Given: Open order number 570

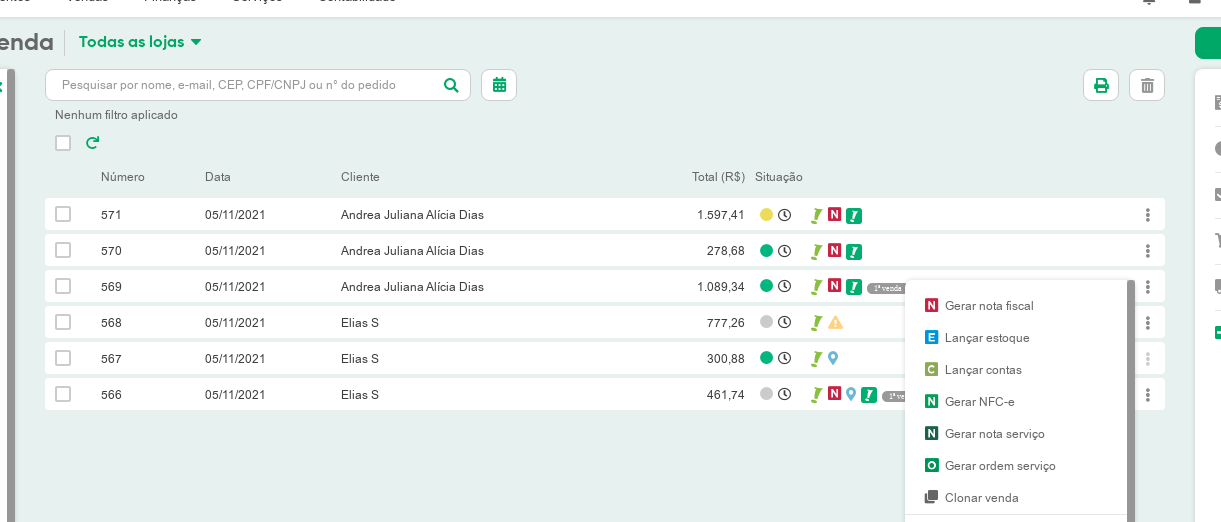Looking at the screenshot, I should click(111, 251).
